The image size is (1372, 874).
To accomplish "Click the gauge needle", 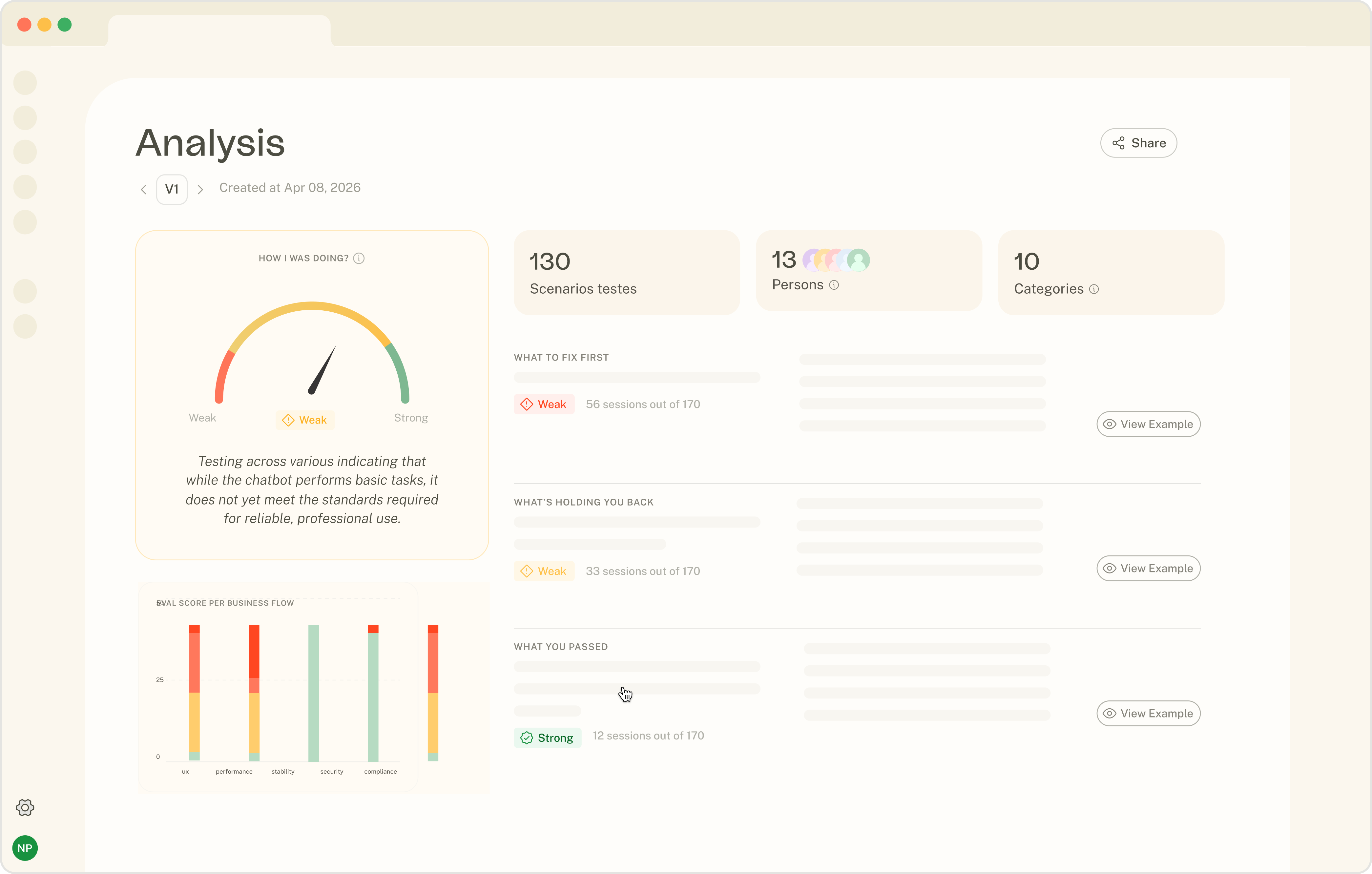I will tap(322, 370).
